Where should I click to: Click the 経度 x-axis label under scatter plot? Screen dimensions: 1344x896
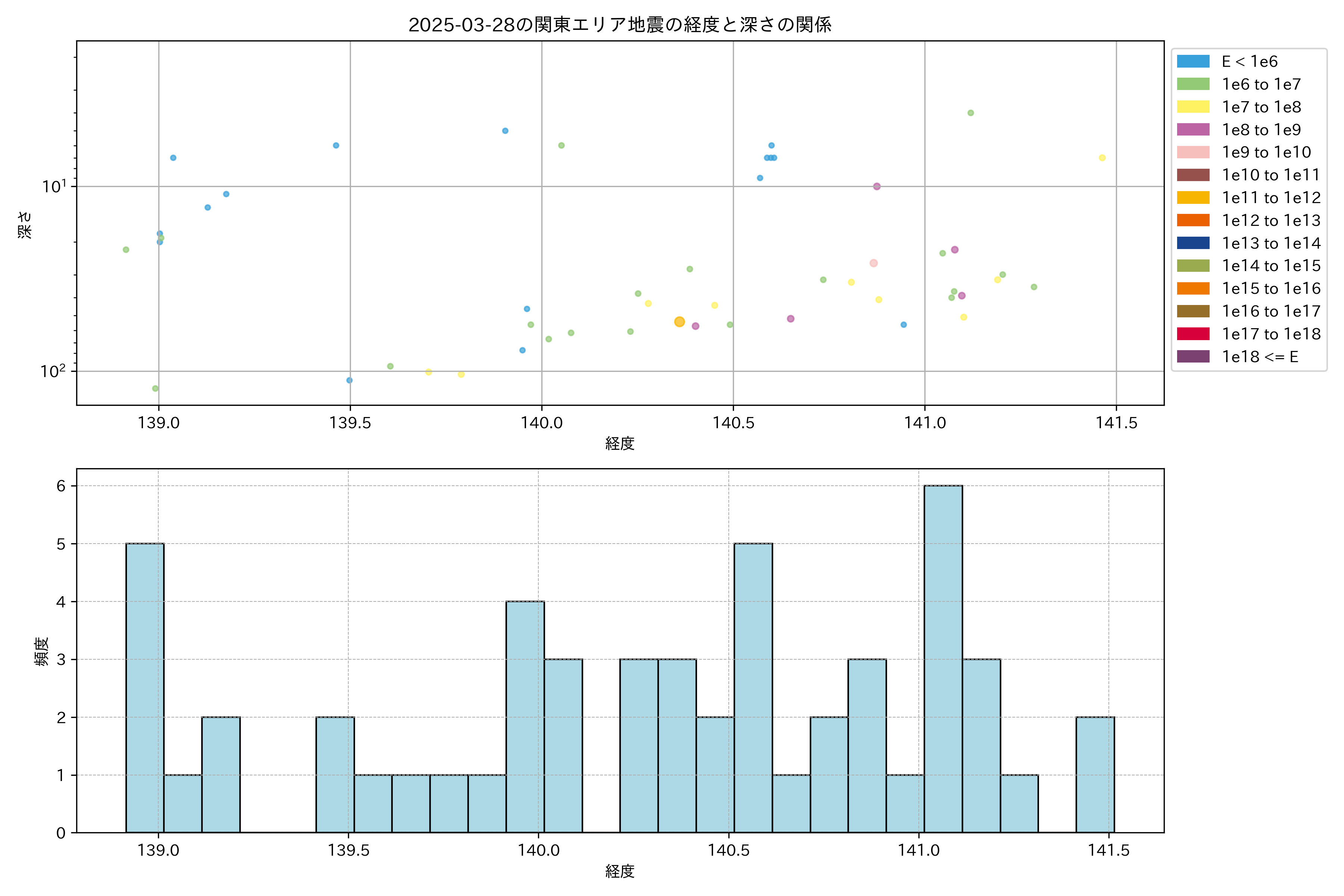tap(619, 444)
